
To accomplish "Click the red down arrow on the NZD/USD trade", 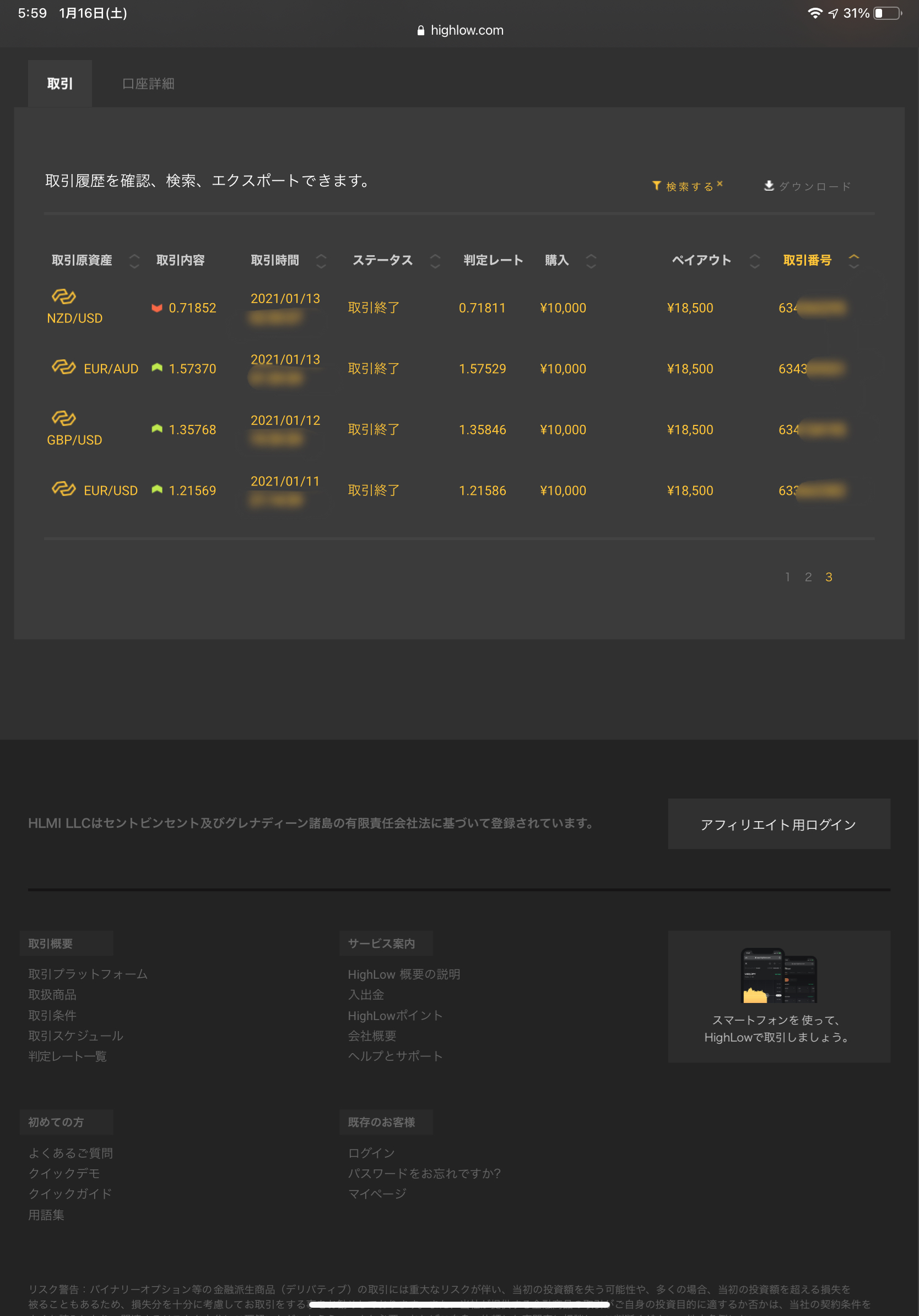I will 157,307.
